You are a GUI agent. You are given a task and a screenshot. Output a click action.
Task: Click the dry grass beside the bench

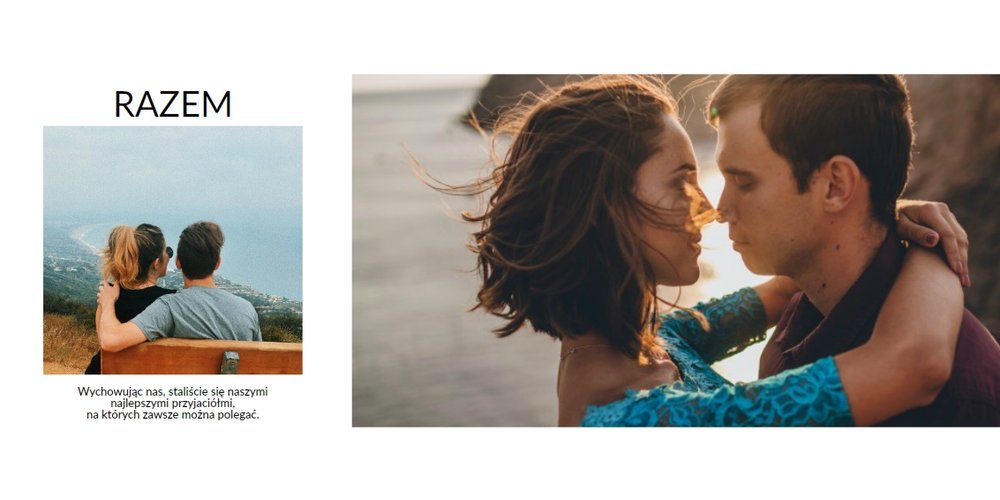pos(67,341)
